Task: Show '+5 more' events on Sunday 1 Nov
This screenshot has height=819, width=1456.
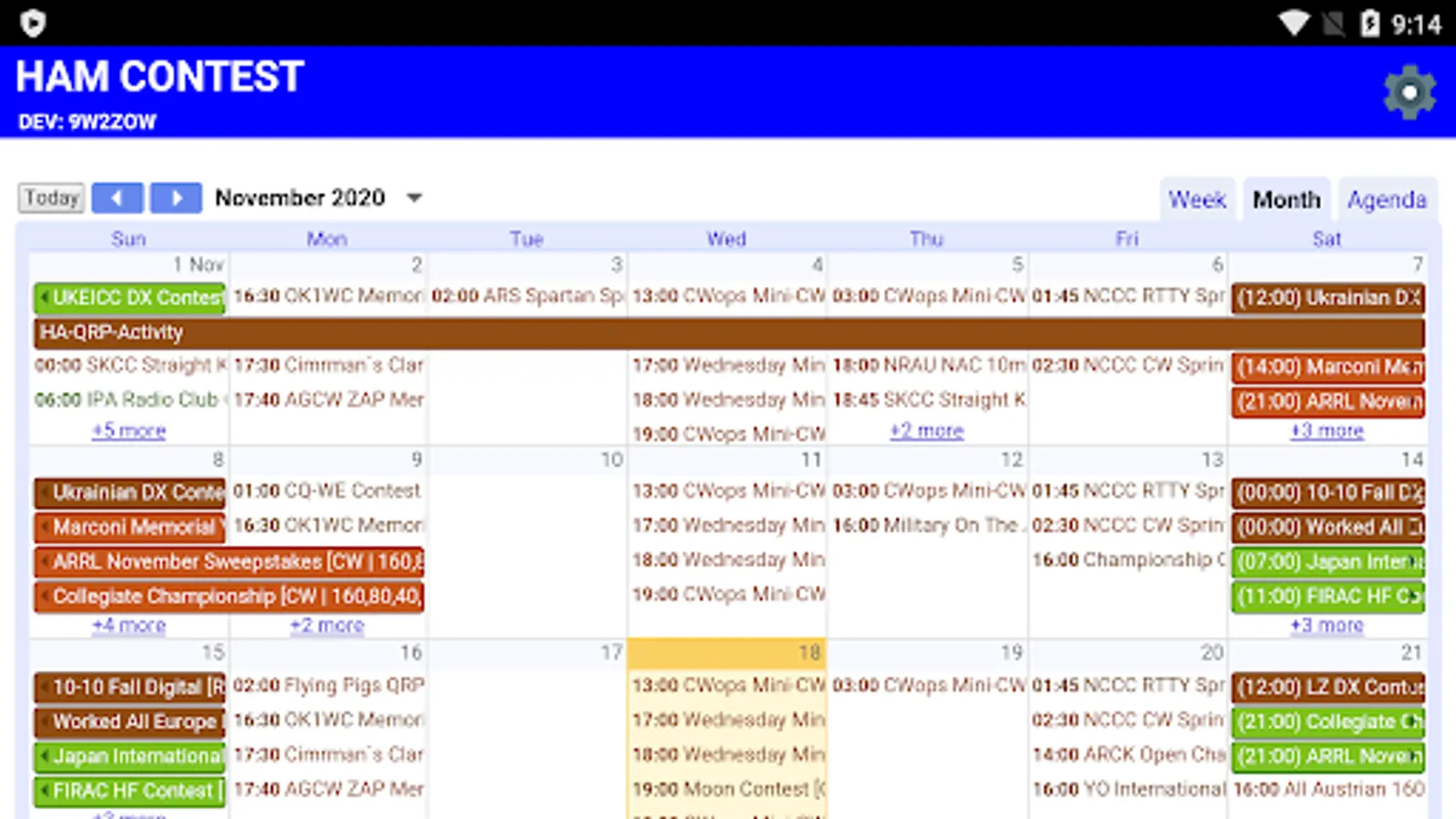Action: (x=128, y=430)
